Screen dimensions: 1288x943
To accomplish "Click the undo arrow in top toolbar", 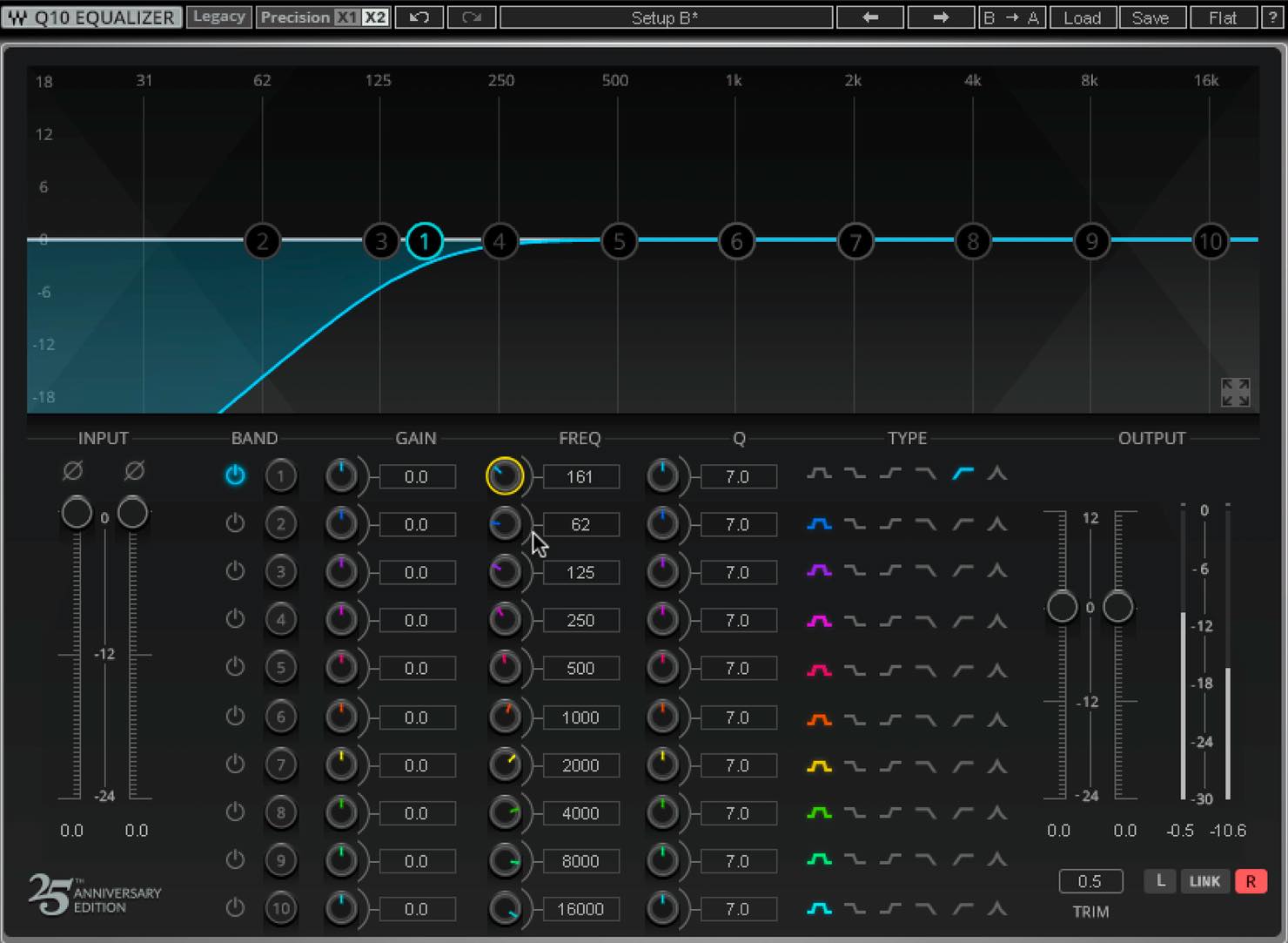I will (x=419, y=17).
